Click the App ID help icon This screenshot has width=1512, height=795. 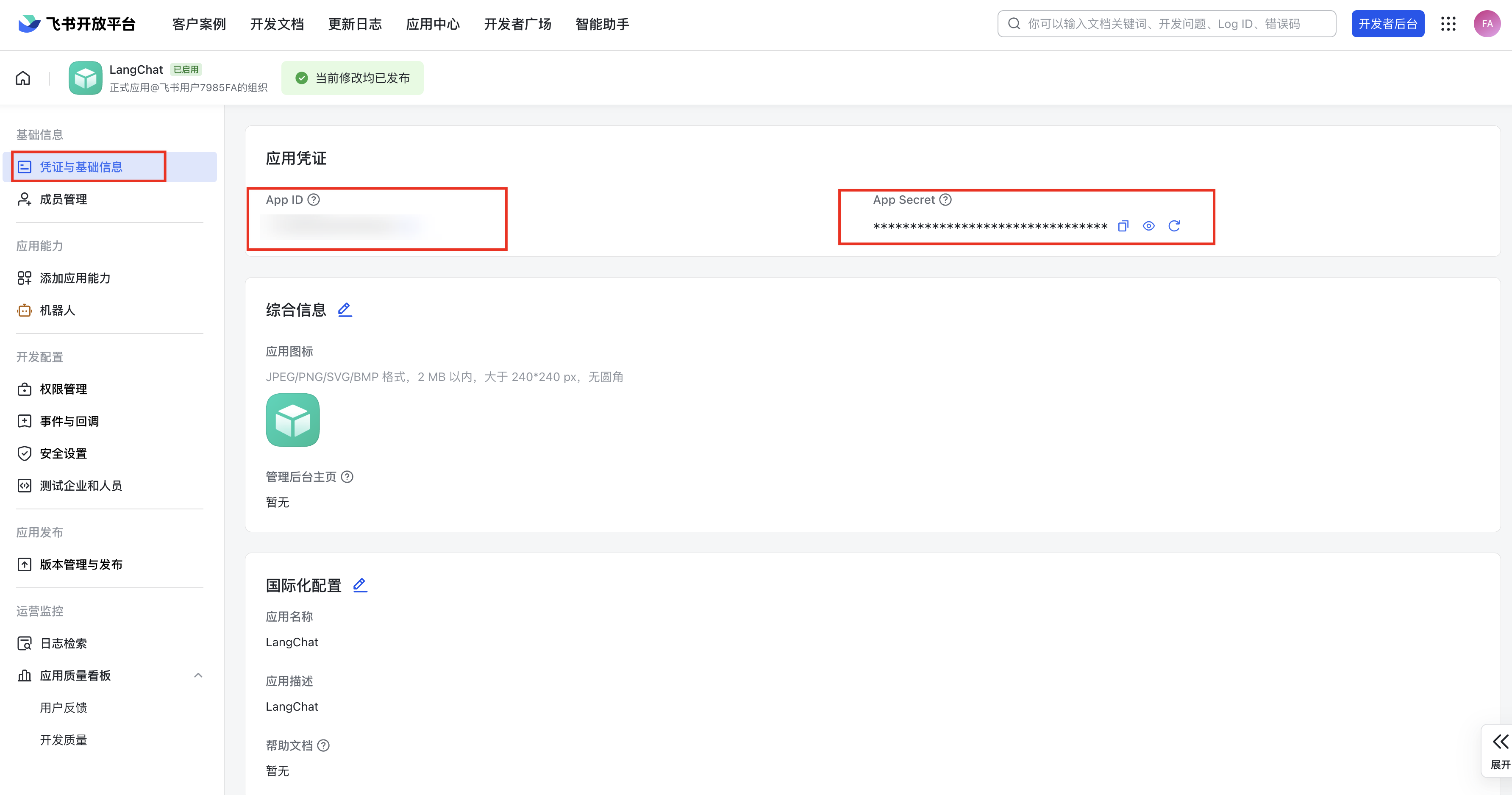(314, 200)
